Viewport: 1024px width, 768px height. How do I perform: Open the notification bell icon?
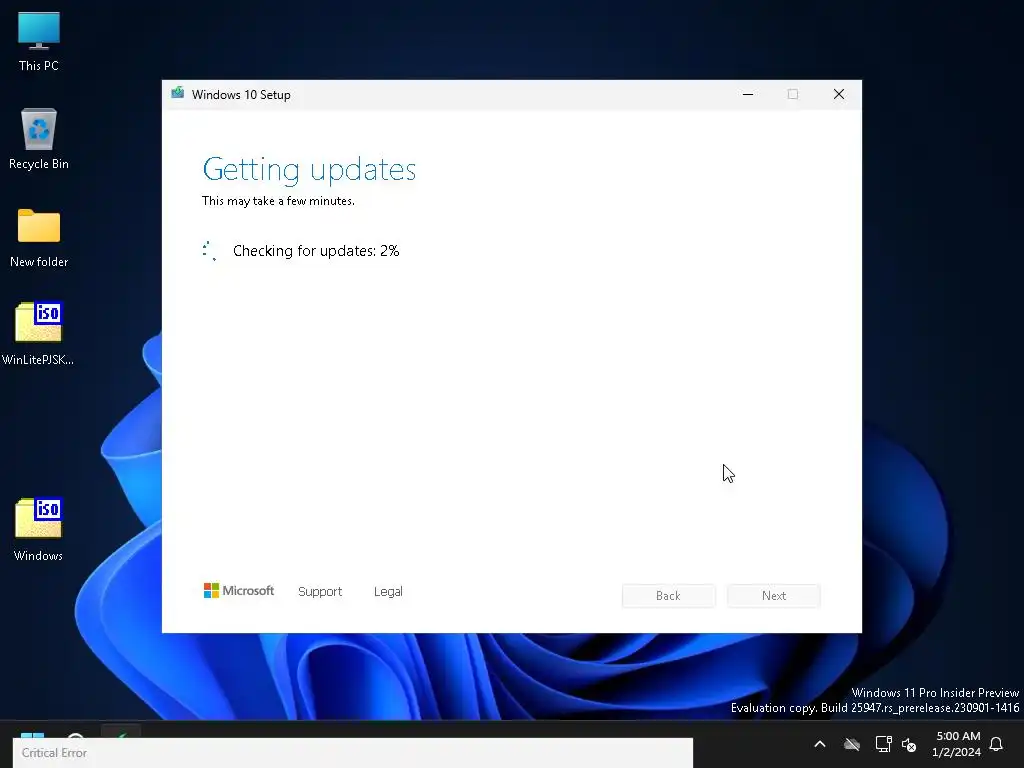(x=997, y=744)
